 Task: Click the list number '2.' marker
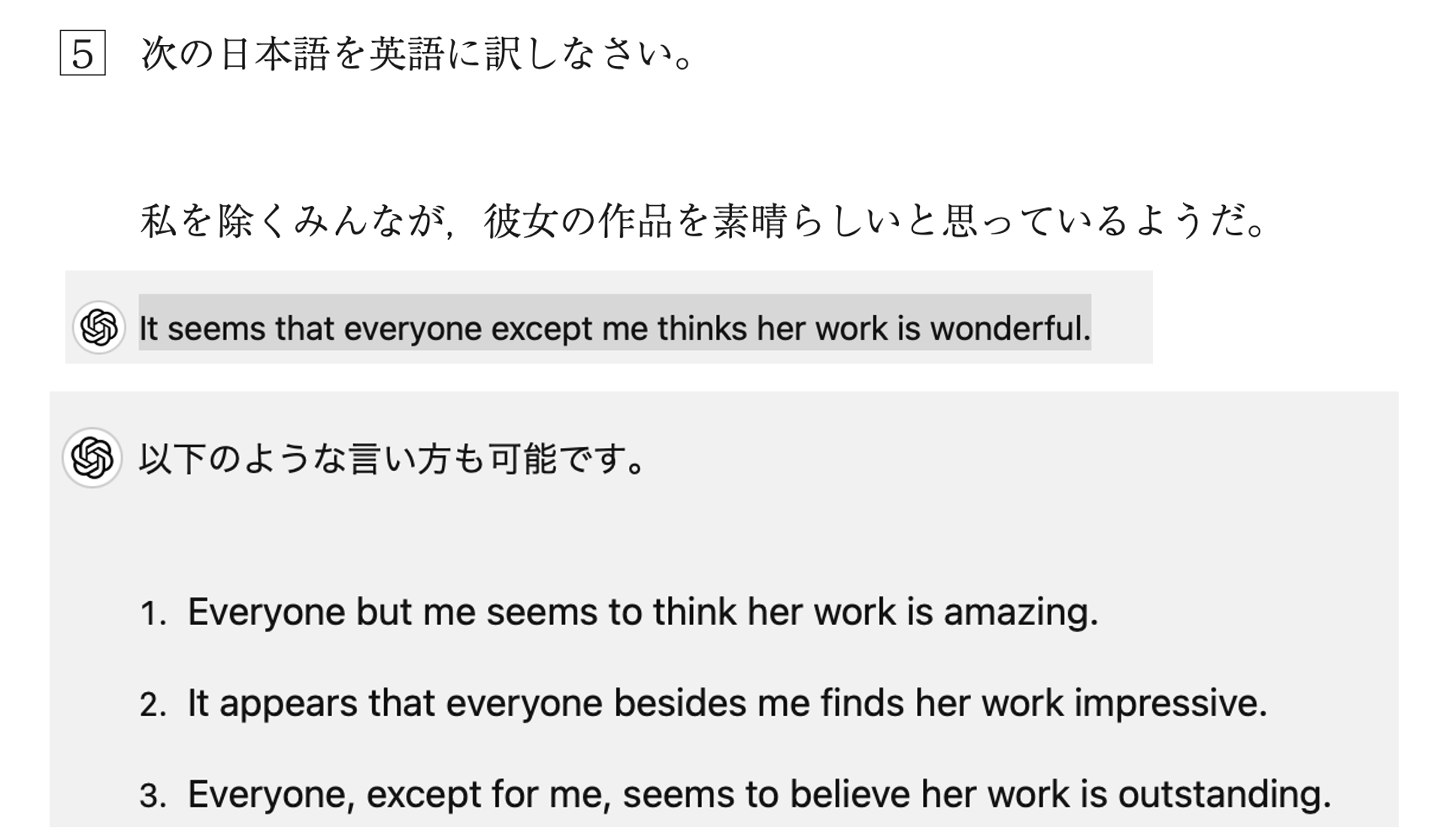pos(153,705)
